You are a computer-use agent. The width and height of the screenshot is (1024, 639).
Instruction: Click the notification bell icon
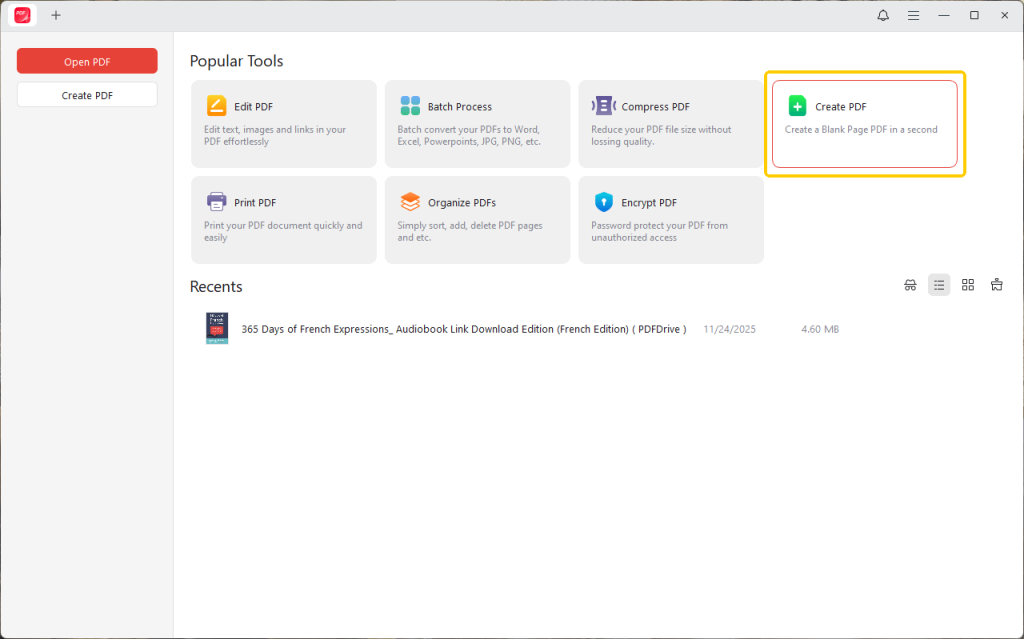[883, 15]
